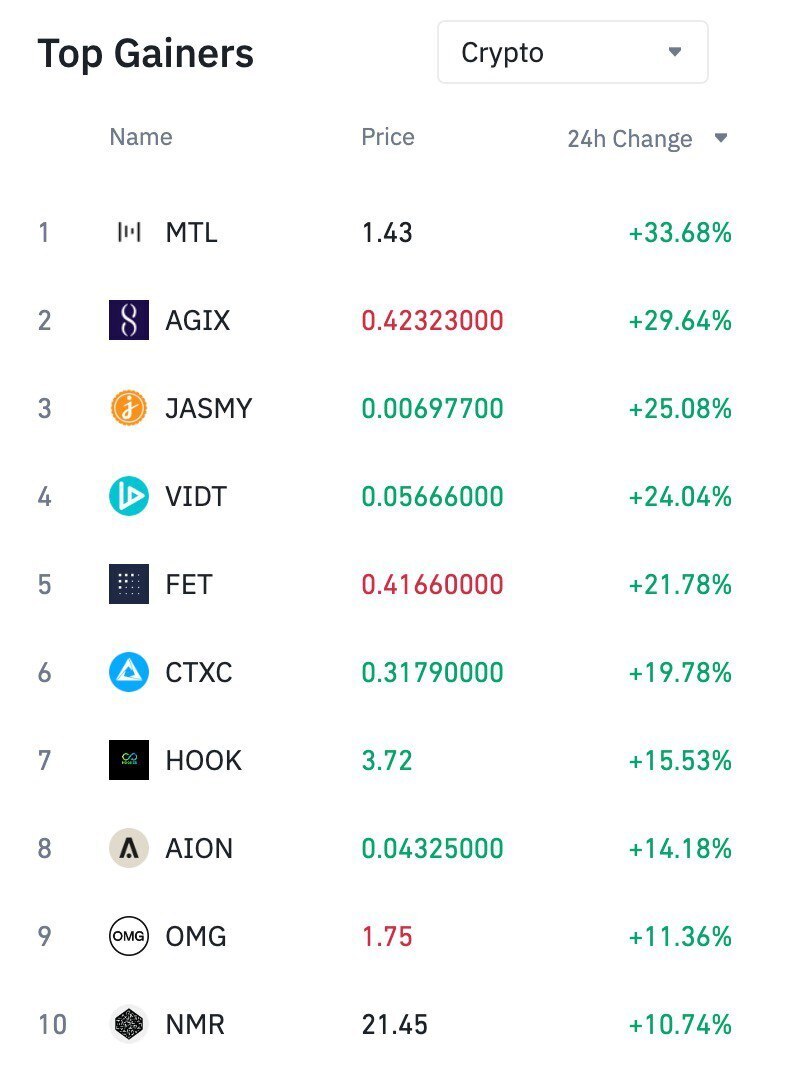The width and height of the screenshot is (804, 1080).
Task: Click the OMG circular logo
Action: point(129,937)
